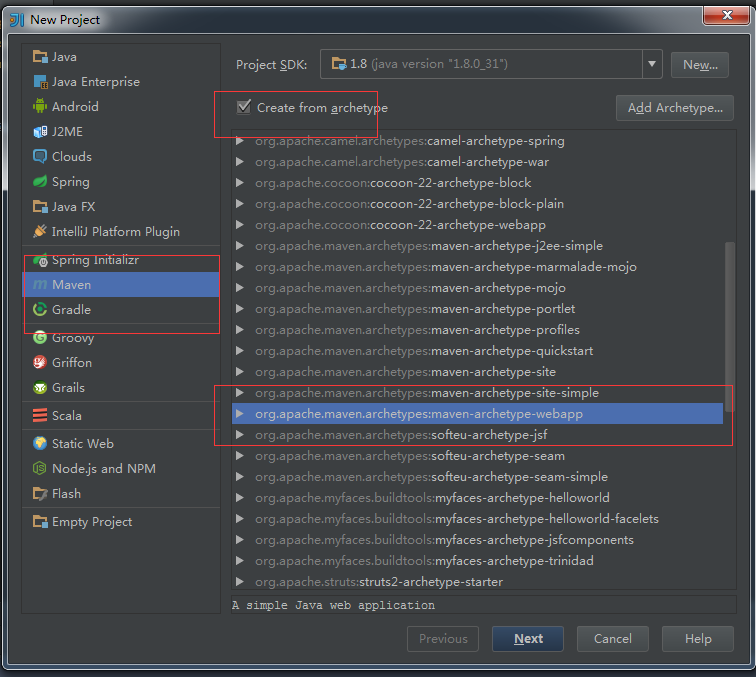Click the Add Archetype... button
Image resolution: width=756 pixels, height=677 pixels.
(675, 108)
